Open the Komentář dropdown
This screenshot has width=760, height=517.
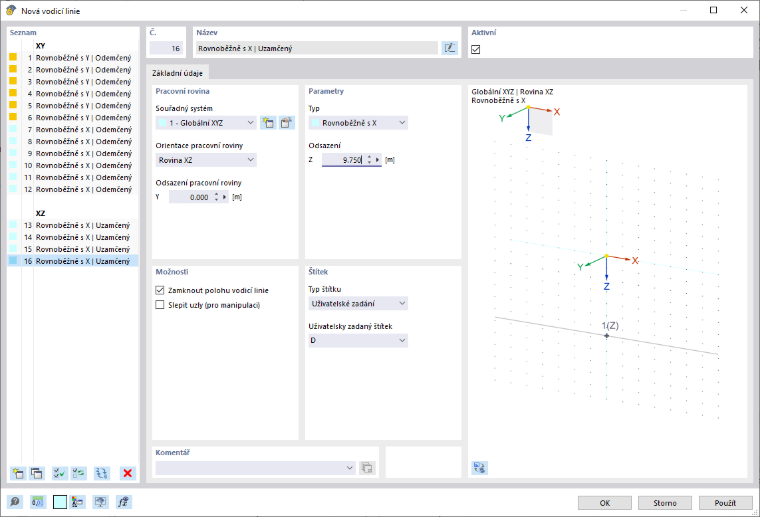256,468
